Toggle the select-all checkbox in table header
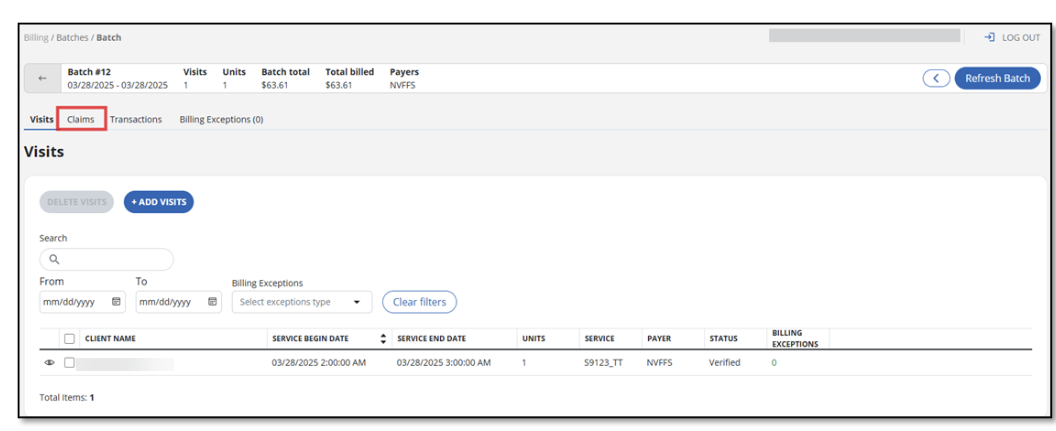The width and height of the screenshot is (1056, 431). pyautogui.click(x=70, y=339)
